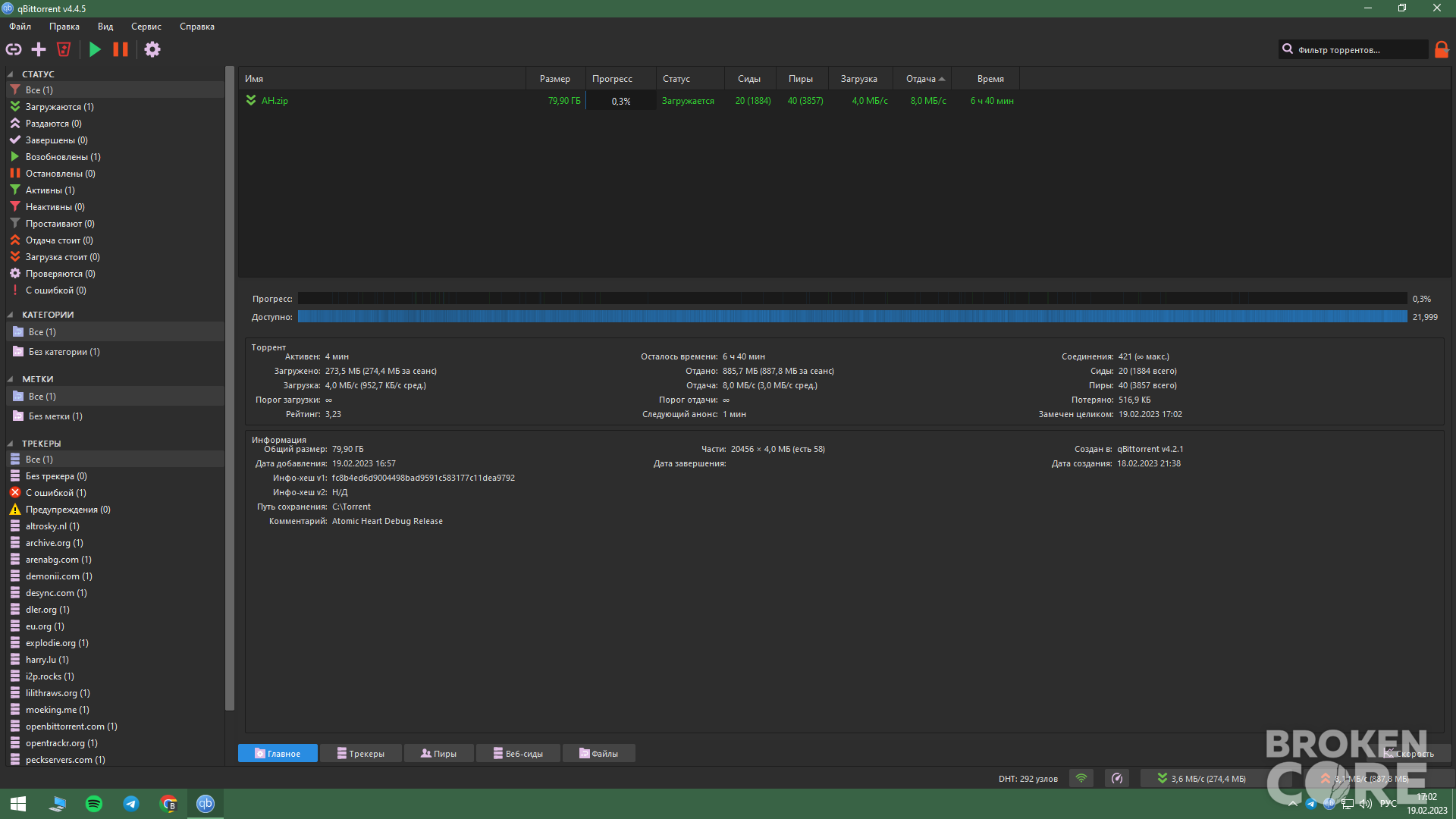Select Без категории (1) filter
This screenshot has height=819, width=1456.
coord(115,352)
